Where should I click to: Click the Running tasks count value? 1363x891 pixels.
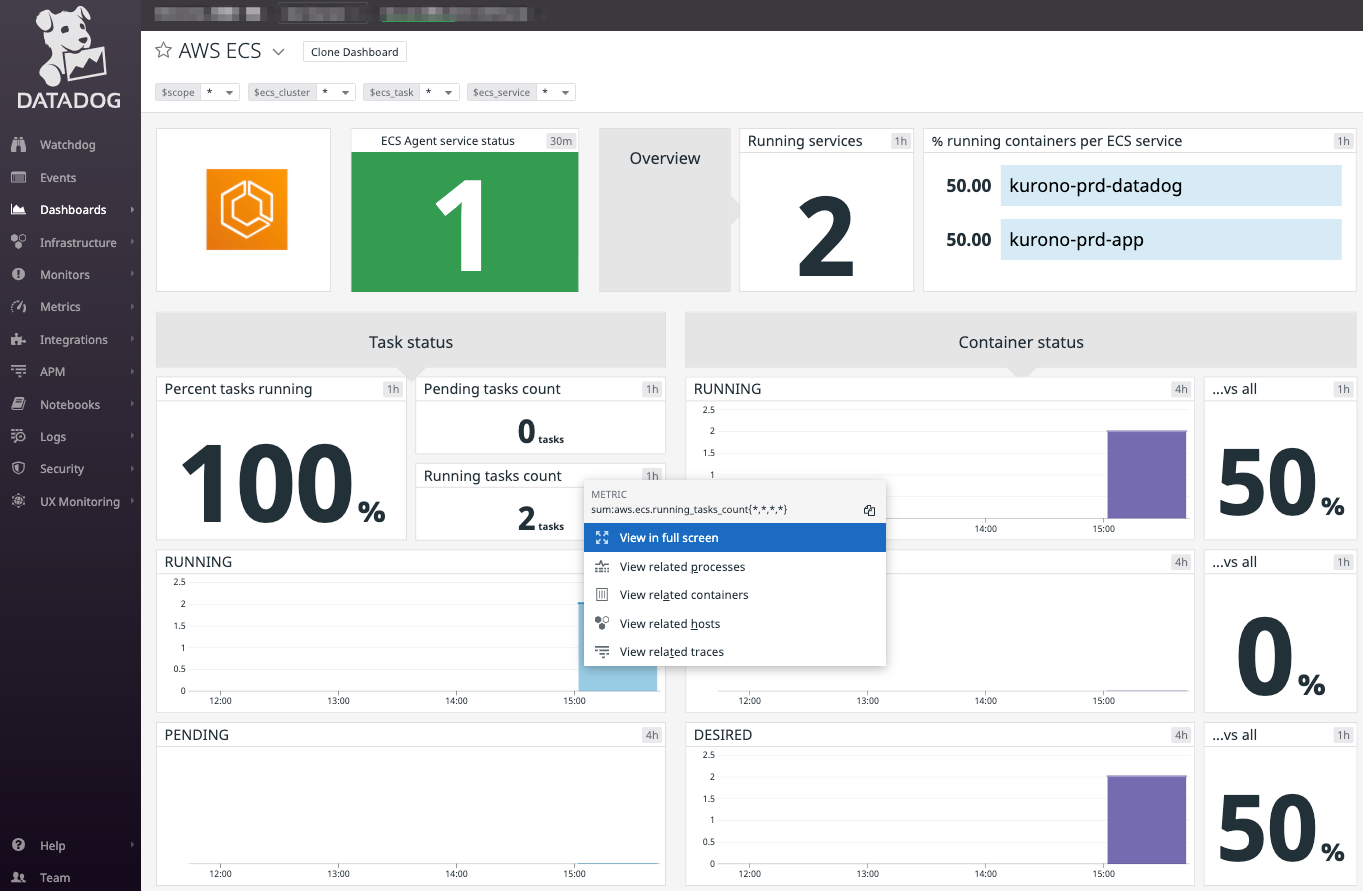click(x=540, y=518)
